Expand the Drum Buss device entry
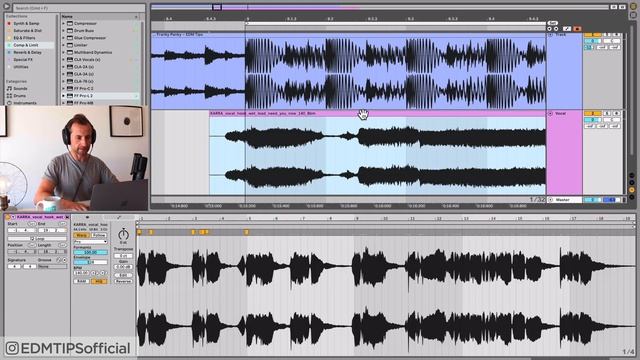 (64, 31)
